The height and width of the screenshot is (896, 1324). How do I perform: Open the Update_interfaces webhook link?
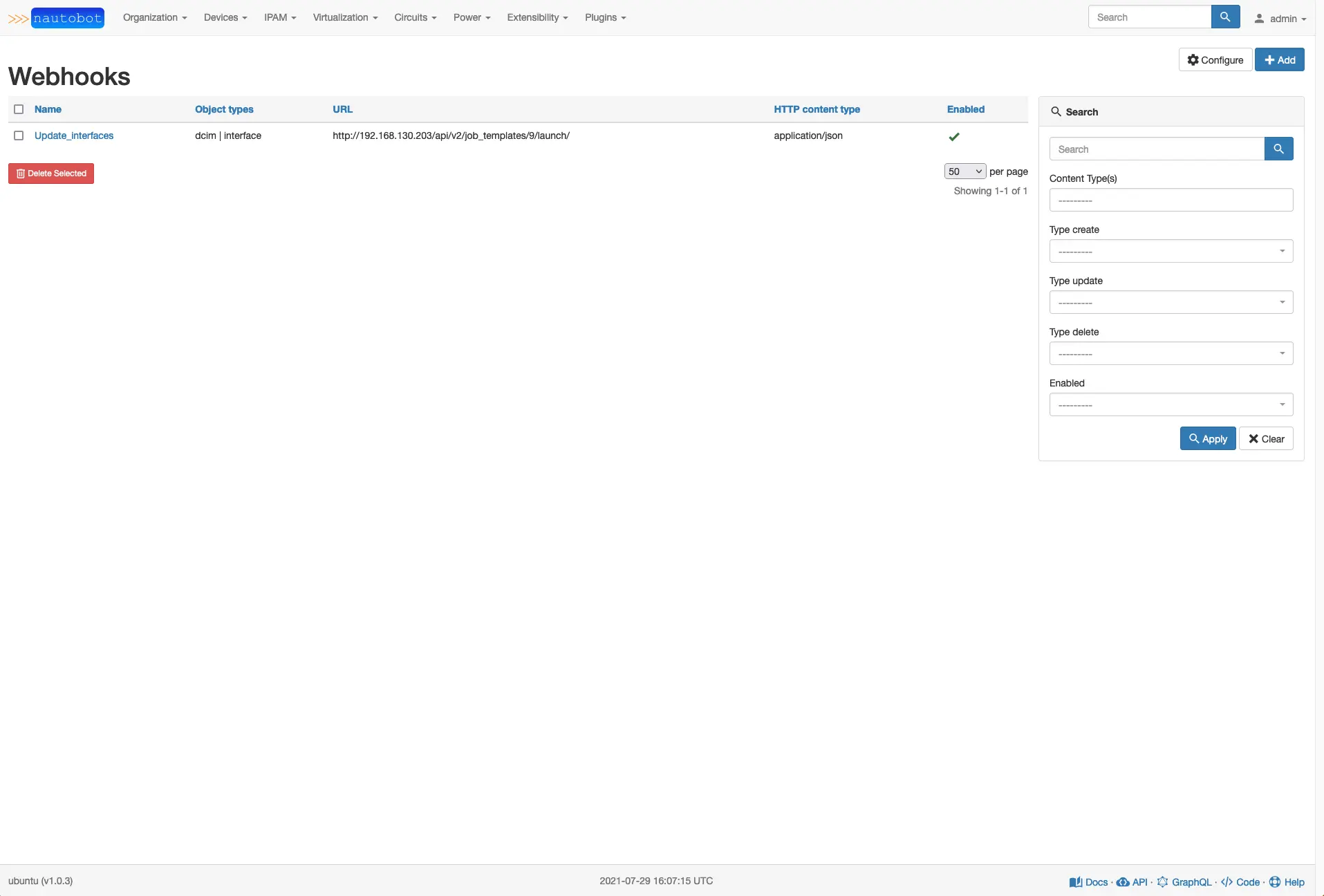(x=74, y=136)
